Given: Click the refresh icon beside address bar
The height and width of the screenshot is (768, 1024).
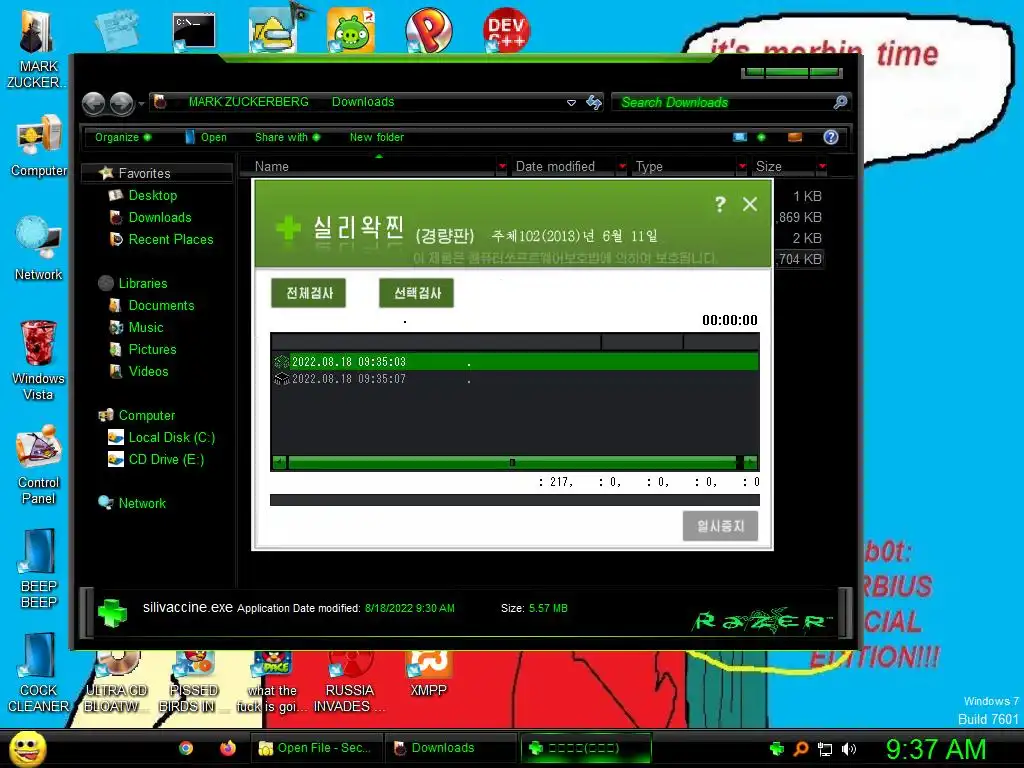Looking at the screenshot, I should 594,103.
